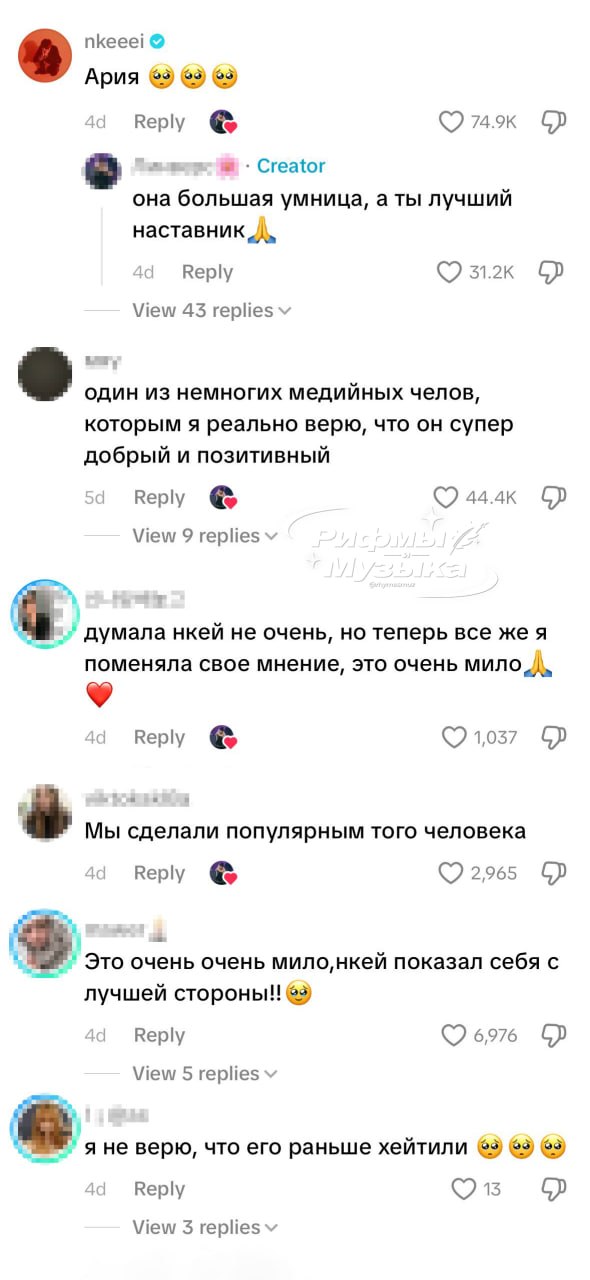This screenshot has width=590, height=1280.
Task: Dislike the comment with 13 likes
Action: tap(554, 1189)
